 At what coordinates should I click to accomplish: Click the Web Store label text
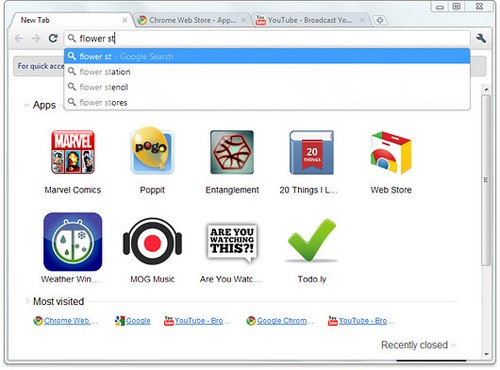(391, 190)
